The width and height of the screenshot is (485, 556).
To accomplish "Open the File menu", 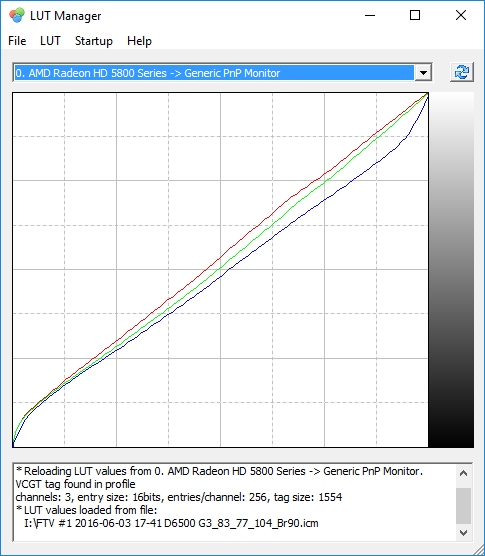I will pos(17,41).
